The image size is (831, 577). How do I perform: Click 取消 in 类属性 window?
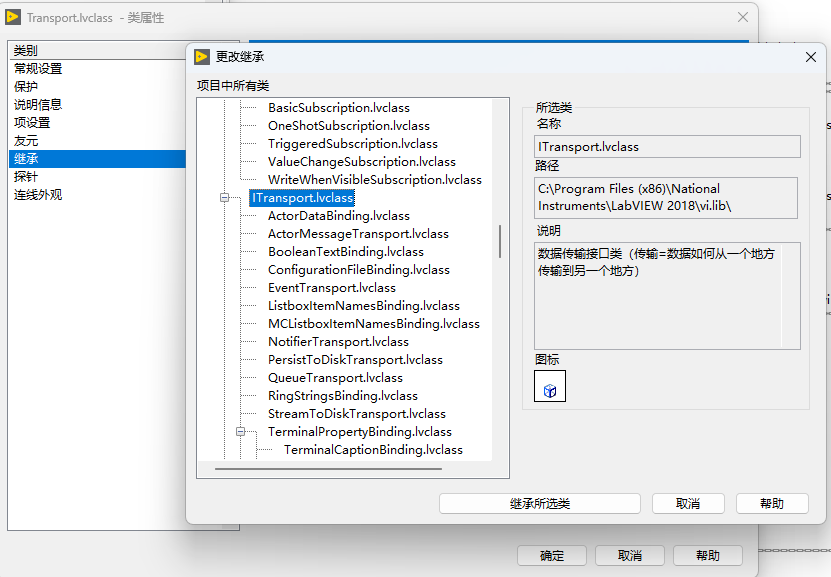(x=630, y=555)
